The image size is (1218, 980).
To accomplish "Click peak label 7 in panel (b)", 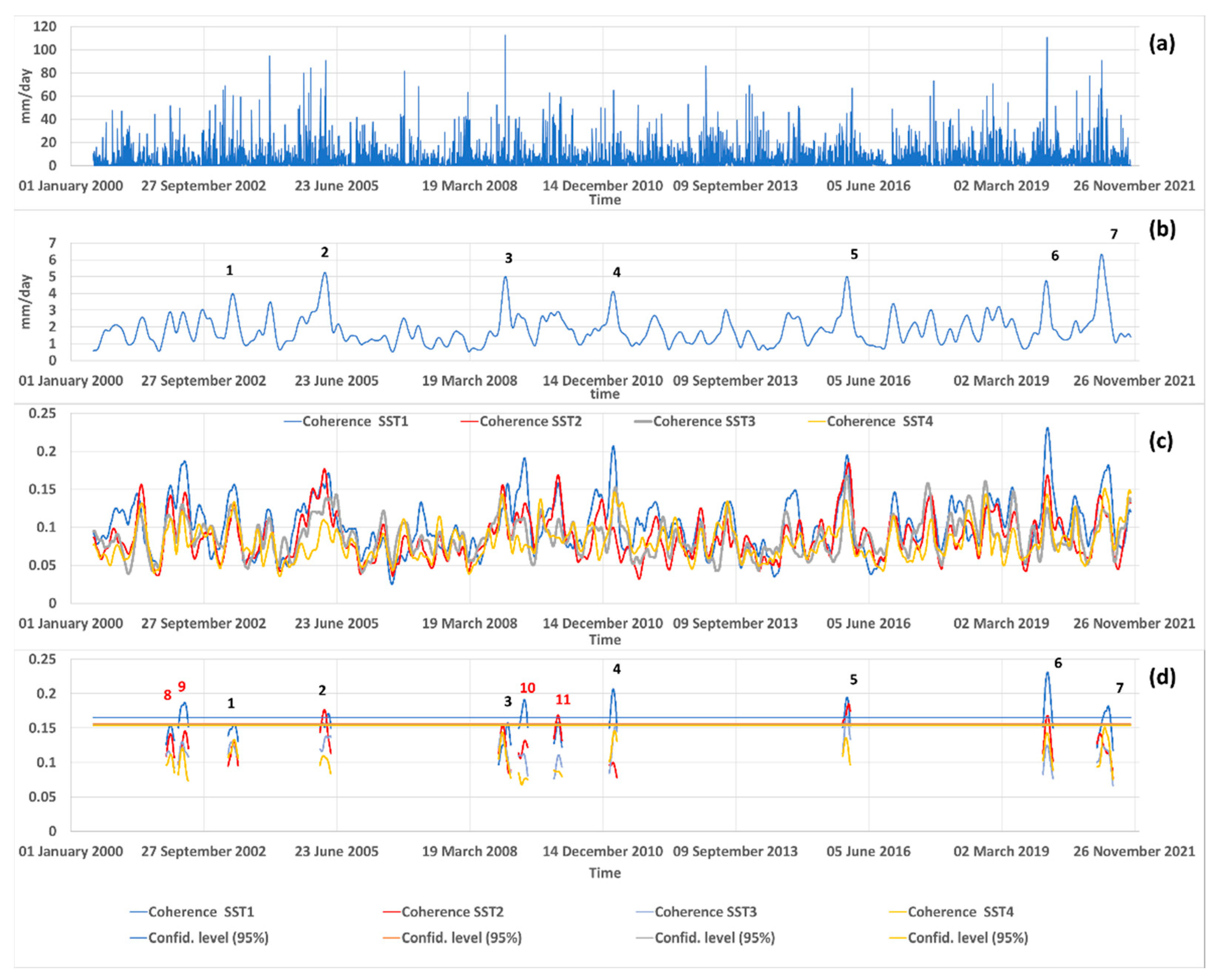I will tap(1113, 234).
